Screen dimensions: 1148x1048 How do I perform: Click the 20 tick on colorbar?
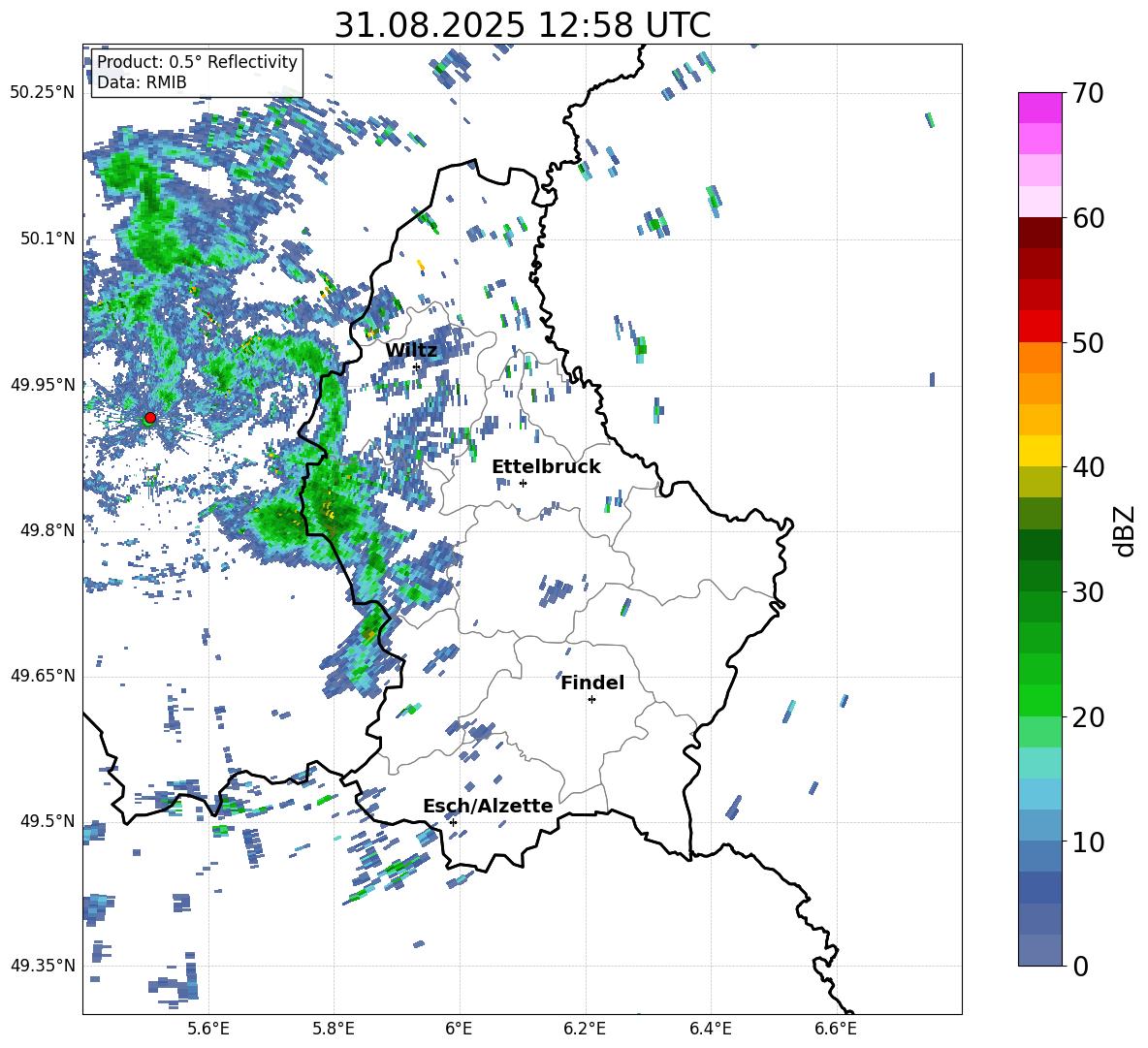click(x=1088, y=717)
